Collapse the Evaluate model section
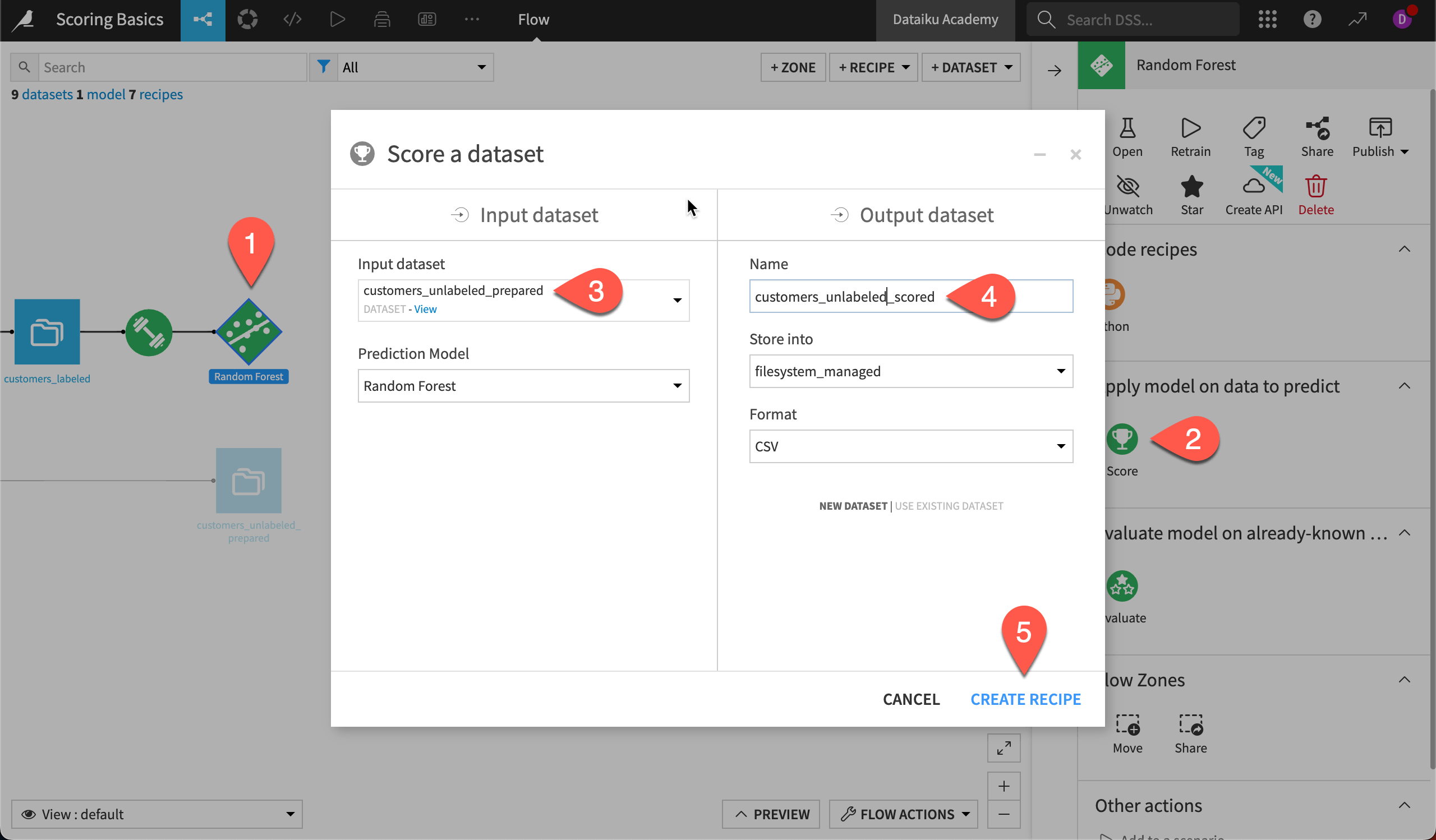 (1405, 533)
